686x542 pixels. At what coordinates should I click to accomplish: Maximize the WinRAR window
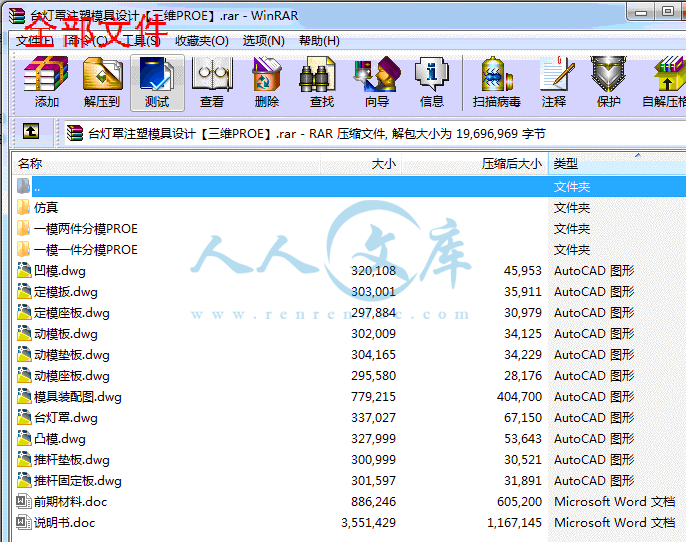tap(668, 12)
